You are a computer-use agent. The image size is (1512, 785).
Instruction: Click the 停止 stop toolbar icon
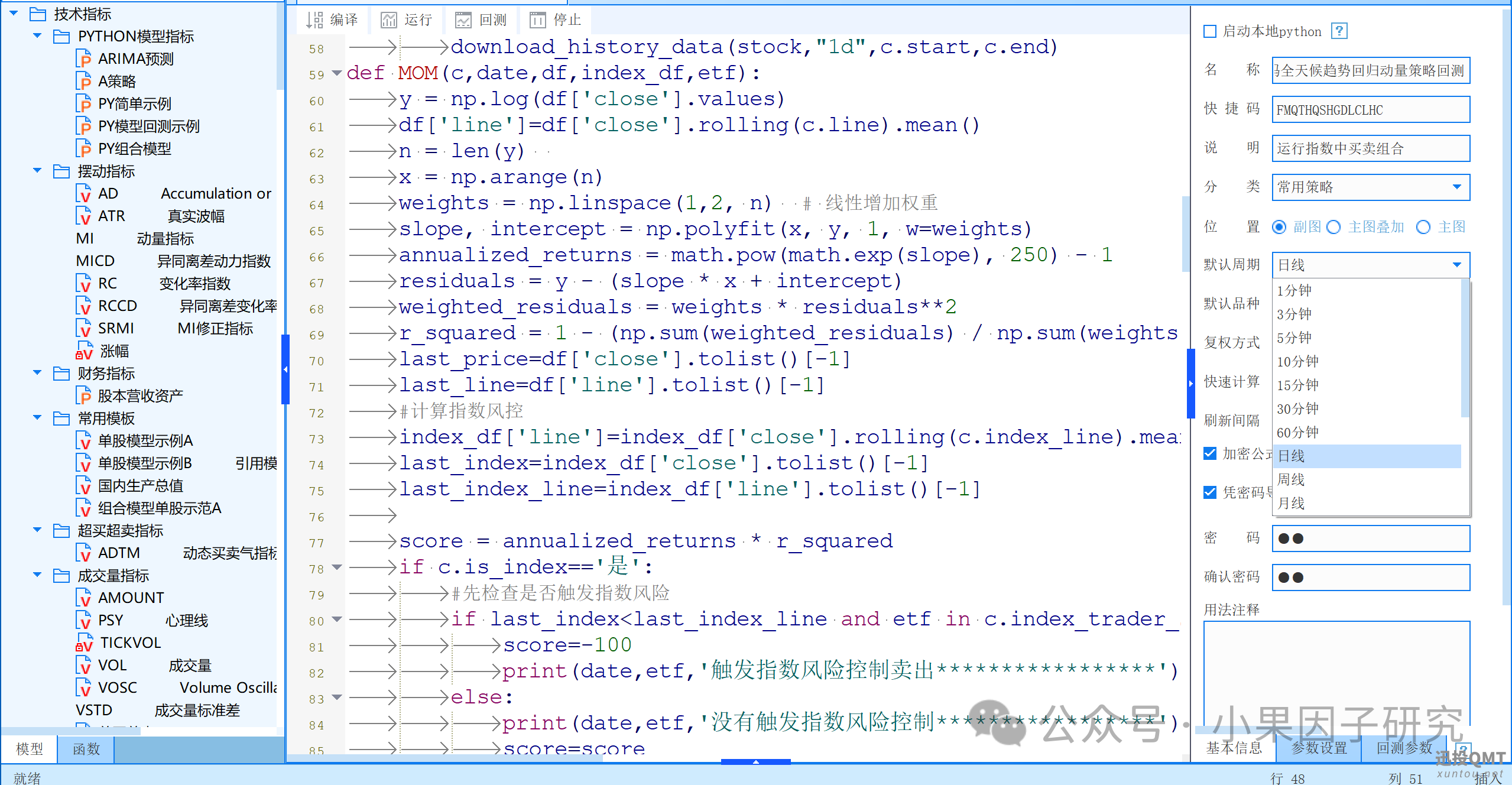[x=538, y=20]
